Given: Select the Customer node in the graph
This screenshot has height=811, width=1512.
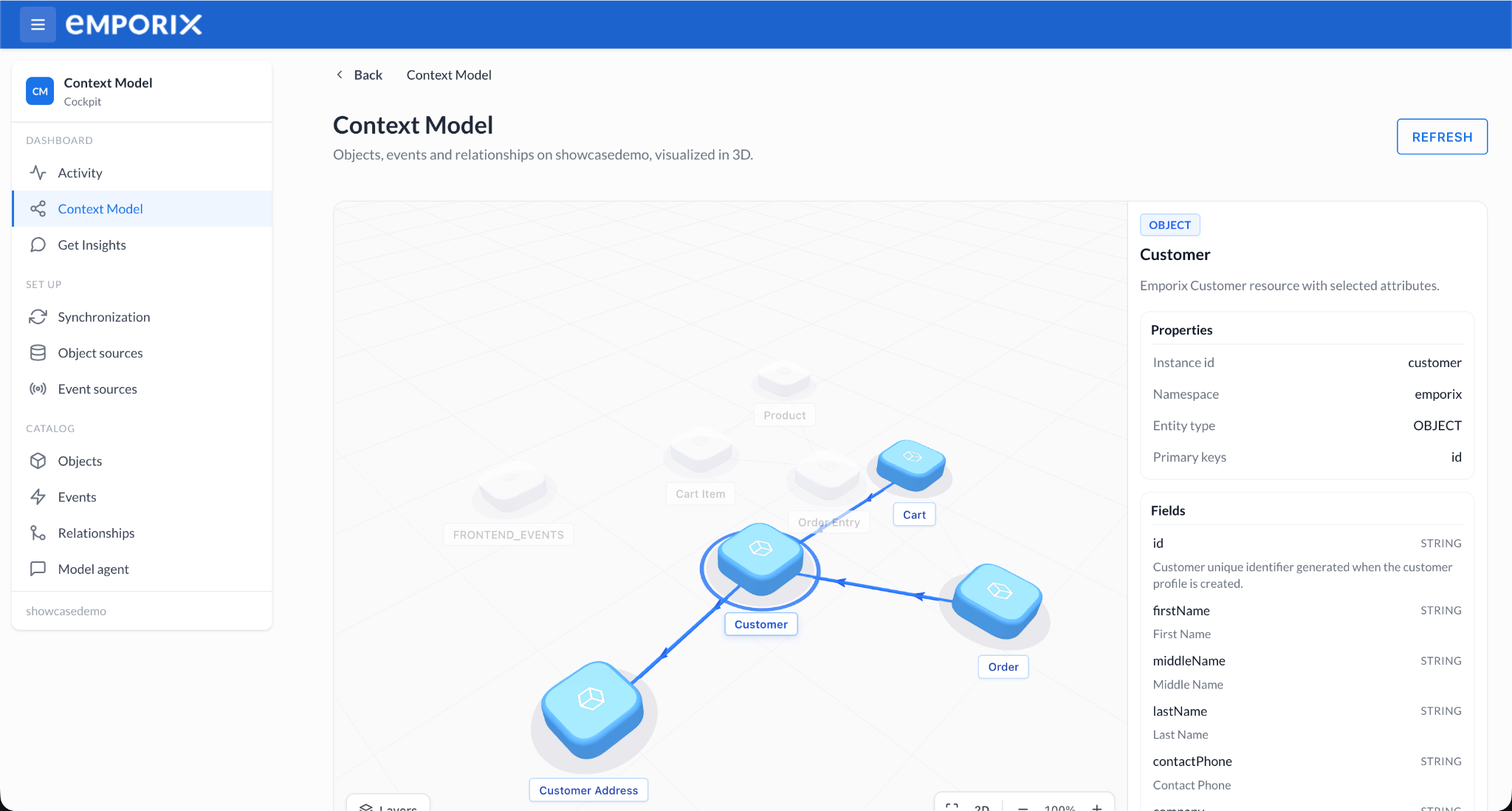Looking at the screenshot, I should tap(760, 559).
